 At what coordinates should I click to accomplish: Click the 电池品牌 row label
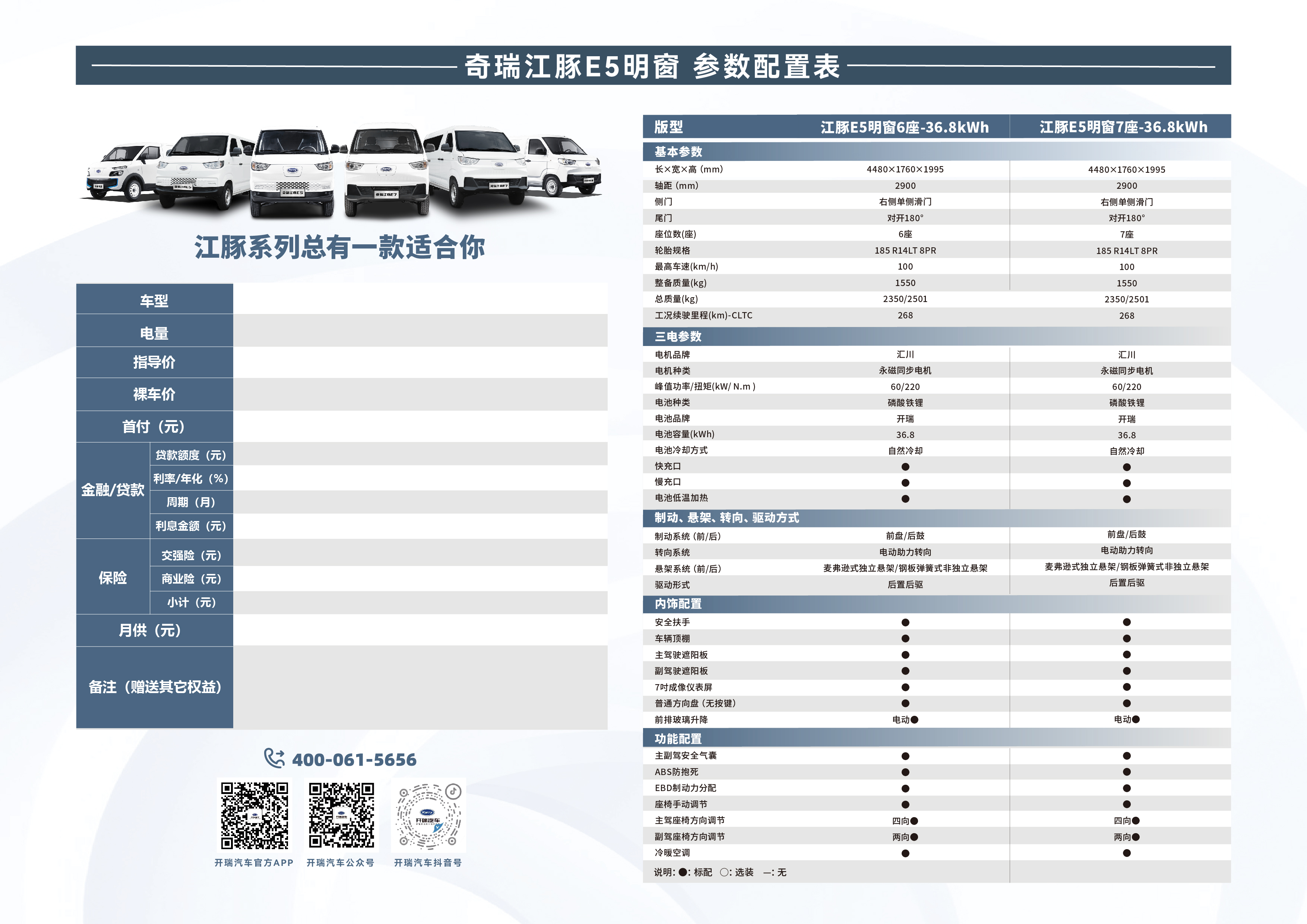672,418
